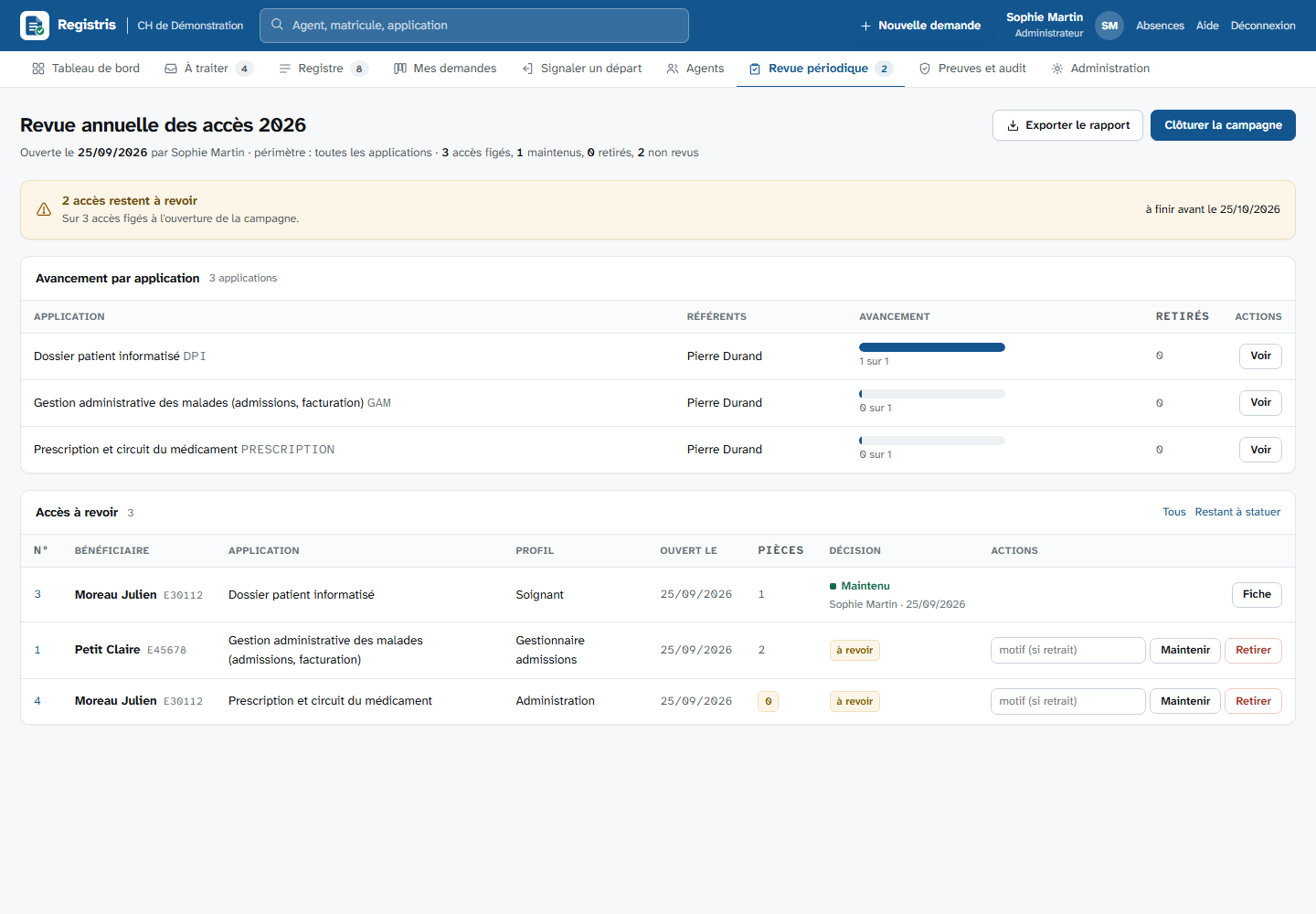Viewport: 1316px width, 914px height.
Task: Click Voir for Dossier patient informatisé
Action: 1260,356
